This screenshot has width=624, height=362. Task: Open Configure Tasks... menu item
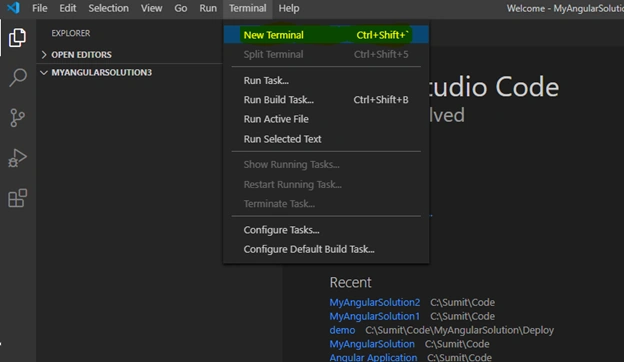pos(326,230)
